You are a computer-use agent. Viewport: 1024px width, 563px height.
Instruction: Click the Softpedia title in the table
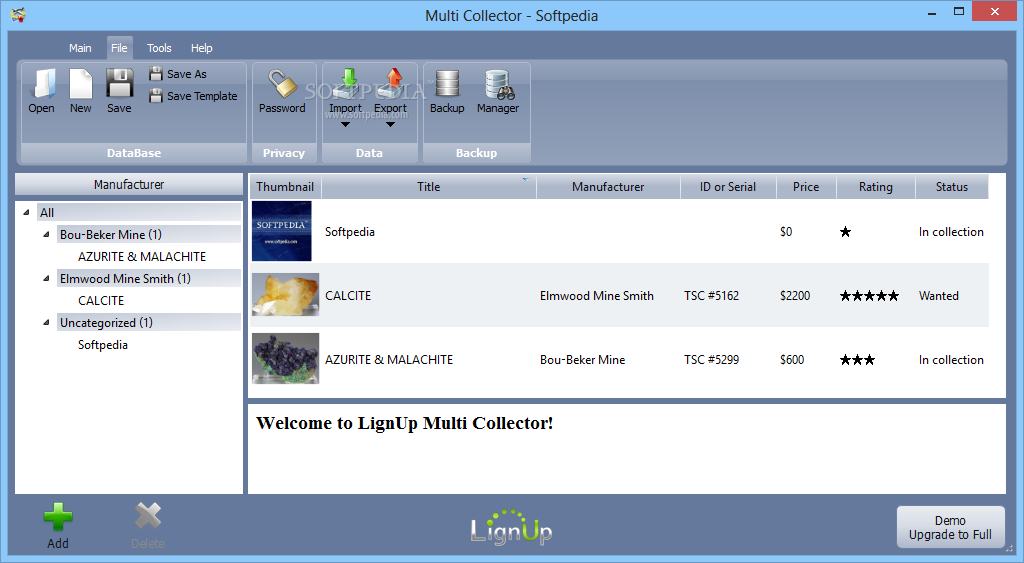click(350, 232)
